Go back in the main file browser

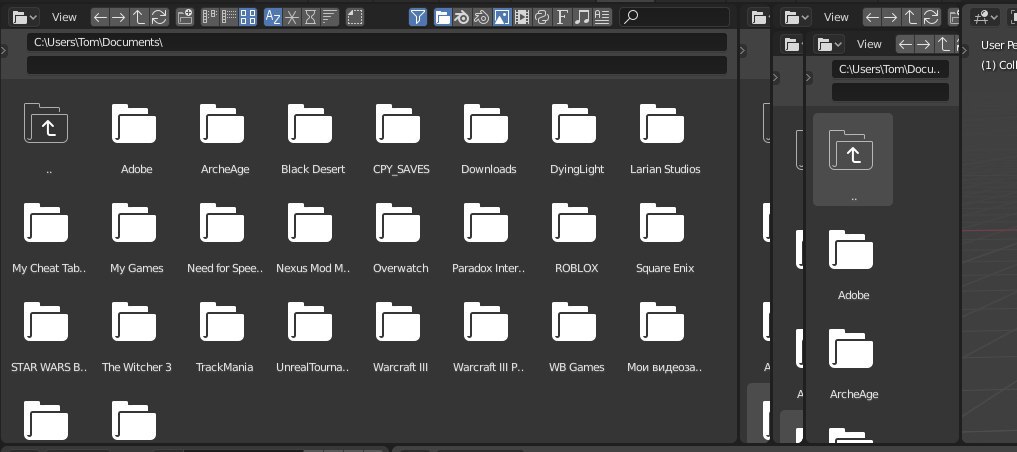100,18
